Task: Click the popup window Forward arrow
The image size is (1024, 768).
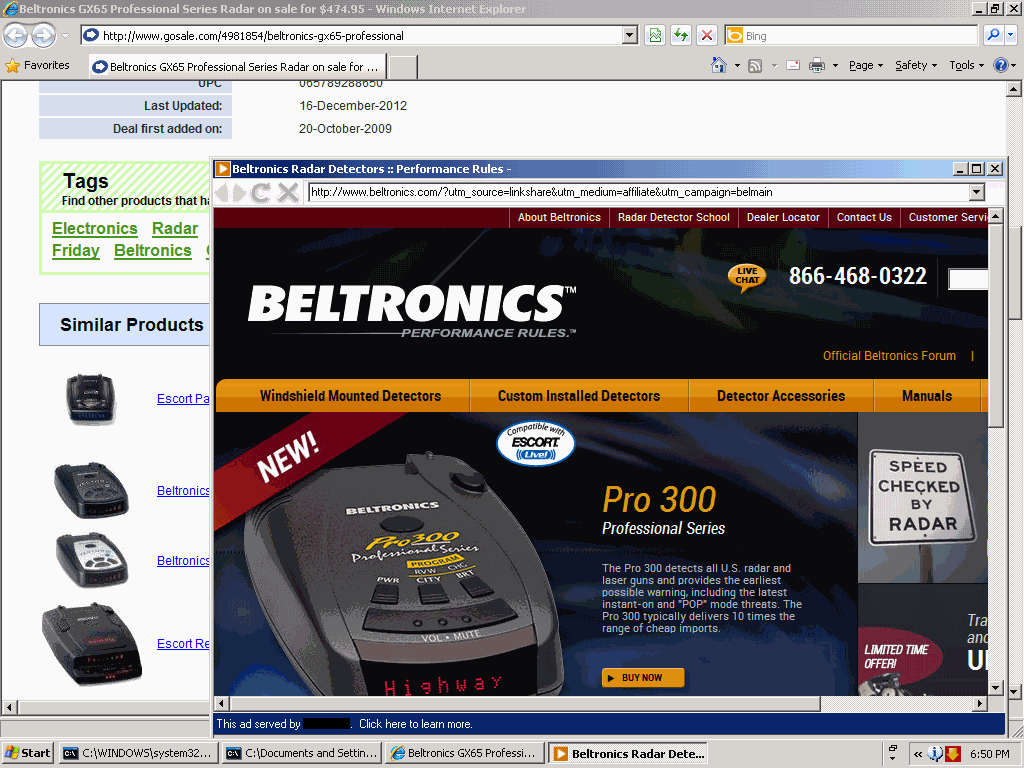Action: [239, 193]
